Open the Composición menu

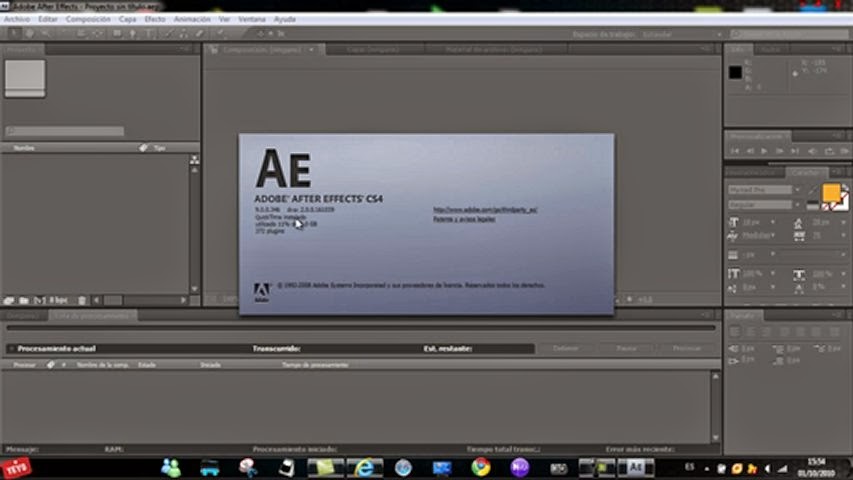click(88, 19)
